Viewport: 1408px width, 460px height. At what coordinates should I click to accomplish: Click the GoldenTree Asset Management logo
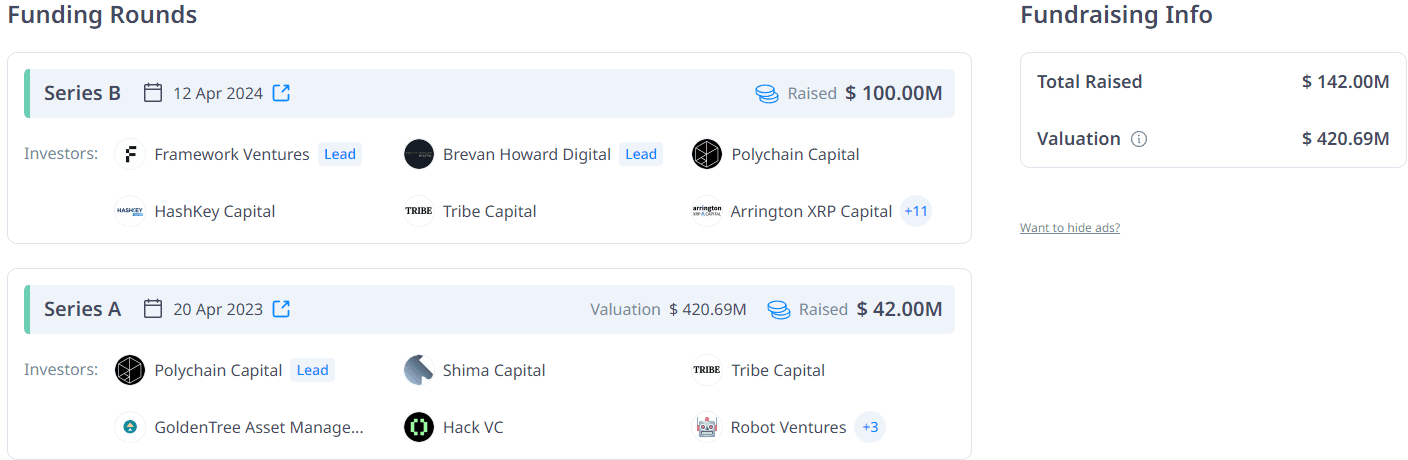(130, 427)
